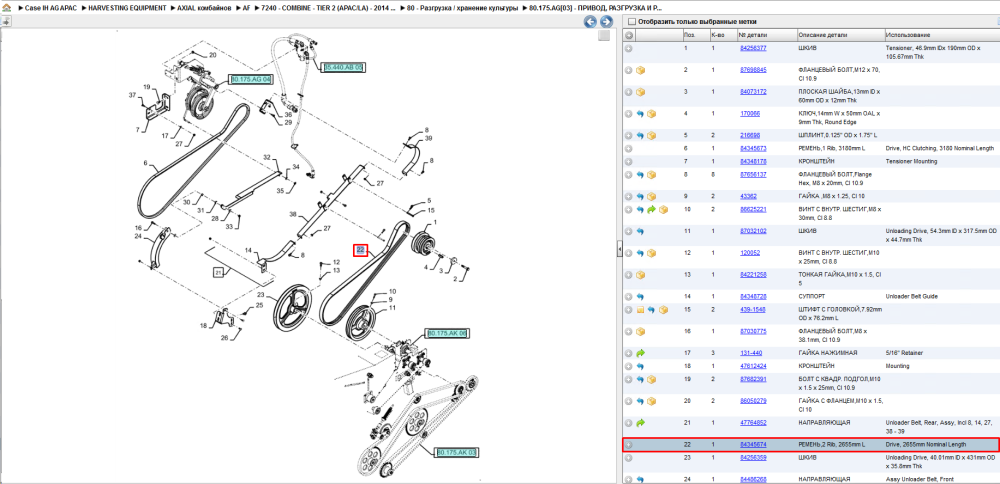
Task: Click the blue arrow icon for part 84348728
Action: click(x=640, y=297)
